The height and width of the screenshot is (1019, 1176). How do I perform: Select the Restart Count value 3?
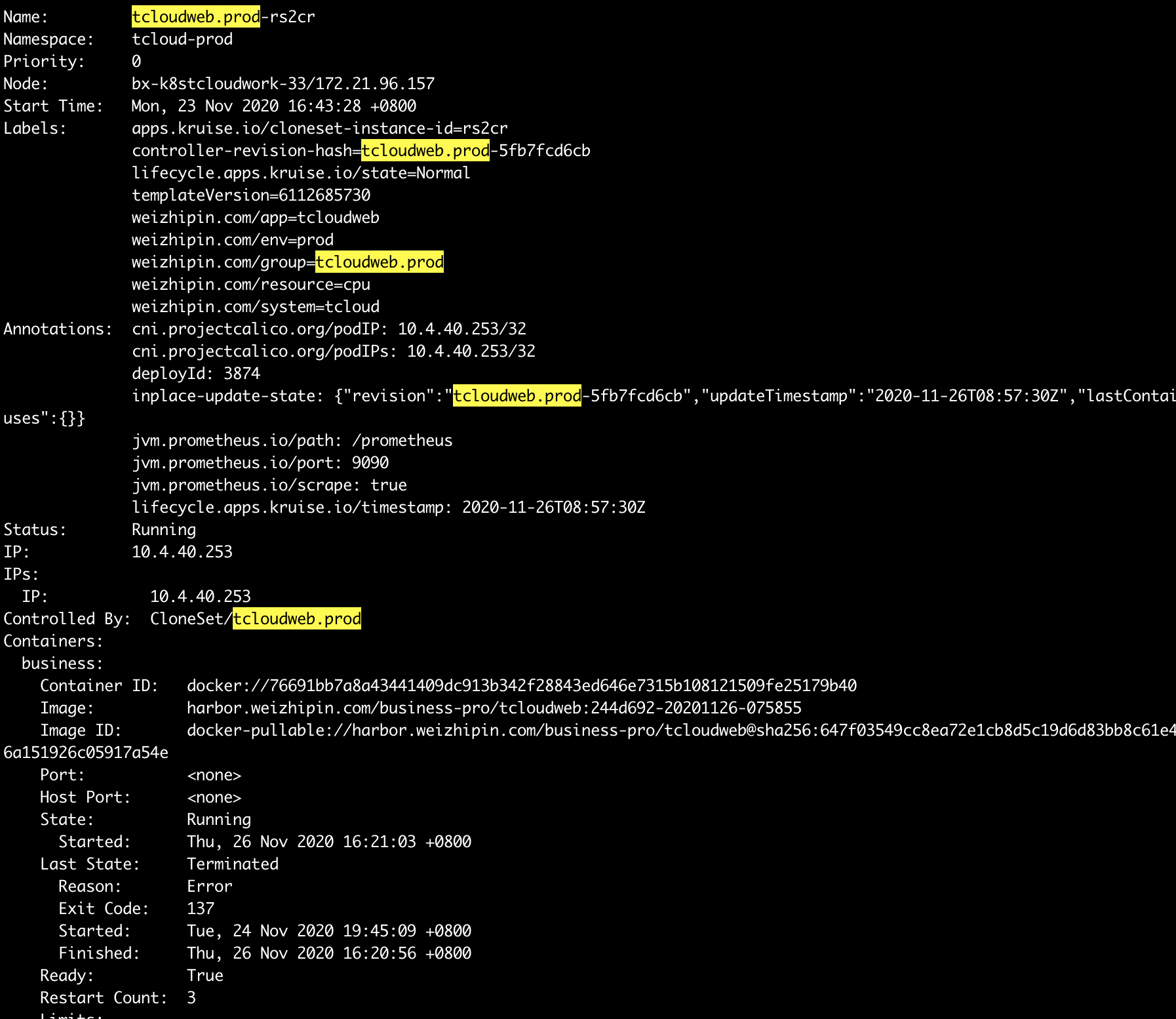(x=191, y=997)
